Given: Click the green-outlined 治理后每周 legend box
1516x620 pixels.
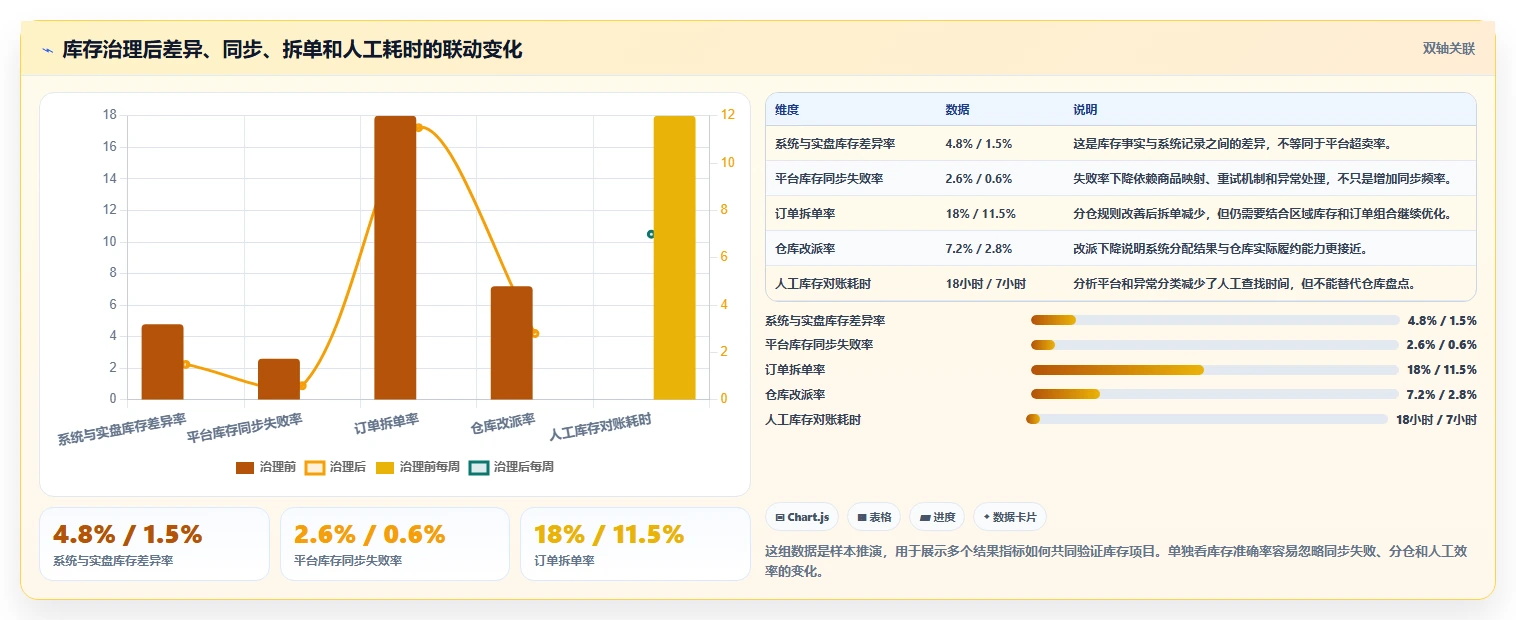Looking at the screenshot, I should pos(479,467).
